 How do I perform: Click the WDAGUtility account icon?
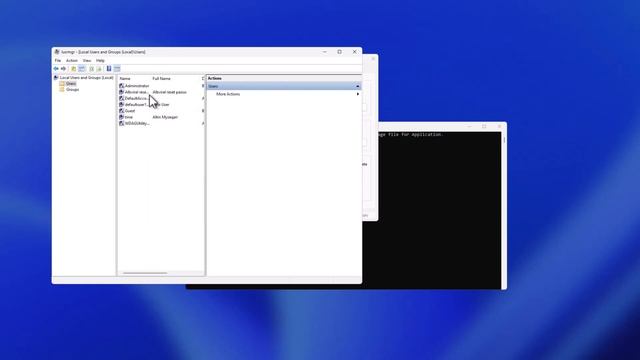[121, 123]
